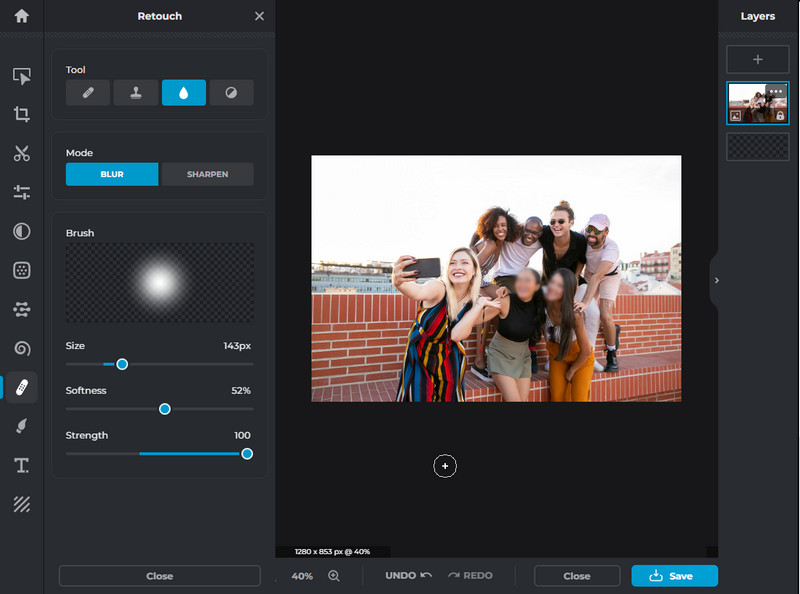Click the blue Save button
This screenshot has height=594, width=800.
click(674, 576)
